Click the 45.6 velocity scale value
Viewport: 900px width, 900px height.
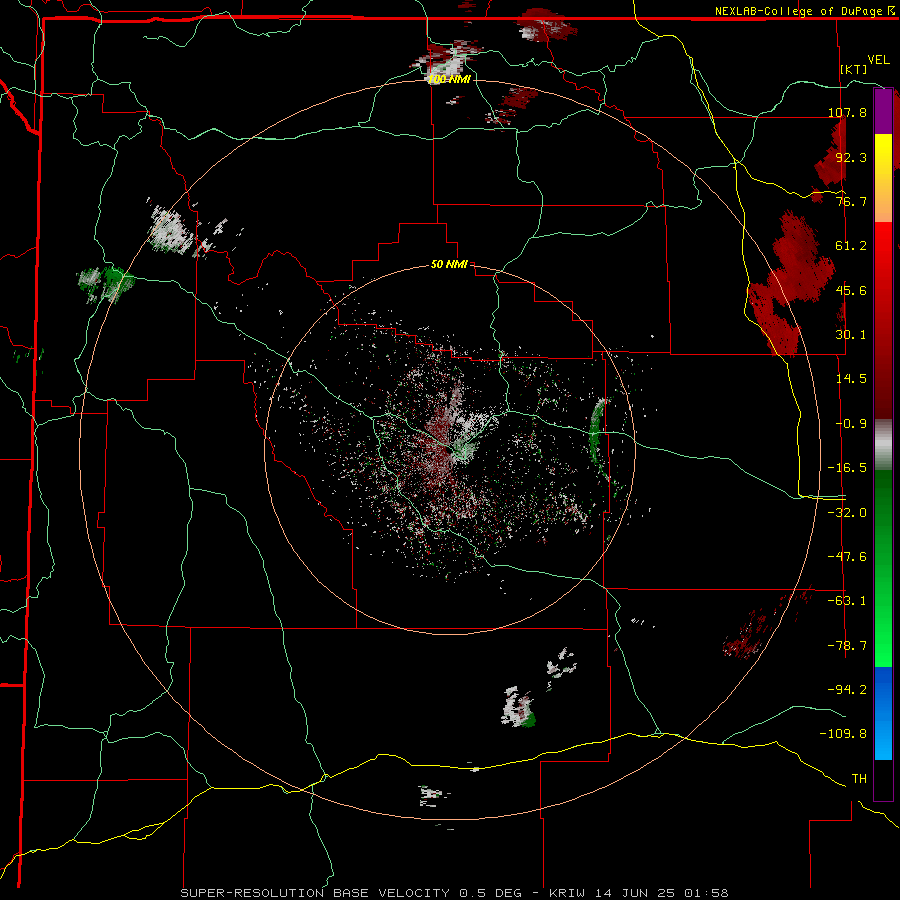851,290
